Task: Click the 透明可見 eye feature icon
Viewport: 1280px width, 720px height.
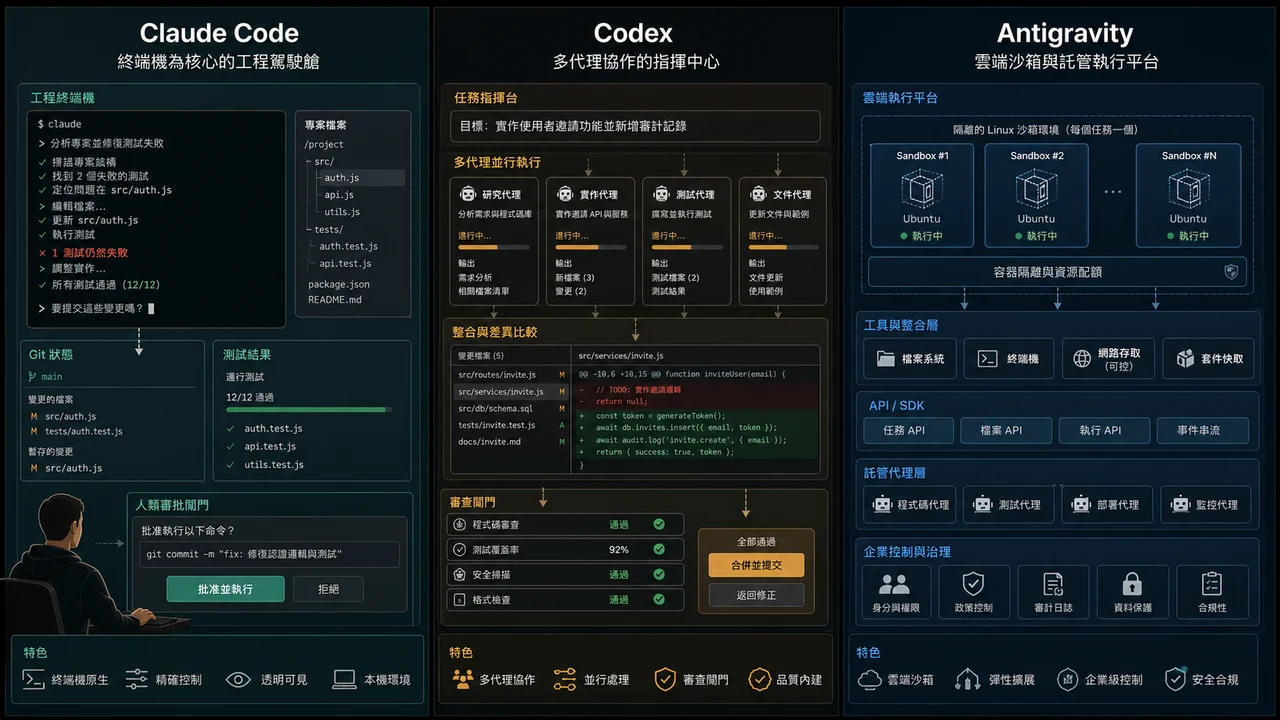Action: pos(238,679)
